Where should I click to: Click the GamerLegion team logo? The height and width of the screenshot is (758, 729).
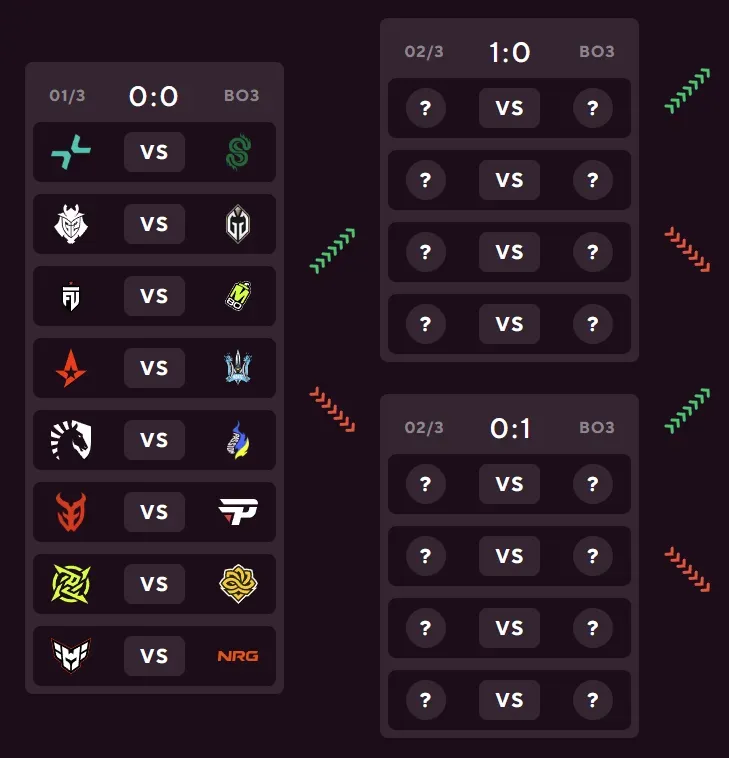tap(238, 224)
